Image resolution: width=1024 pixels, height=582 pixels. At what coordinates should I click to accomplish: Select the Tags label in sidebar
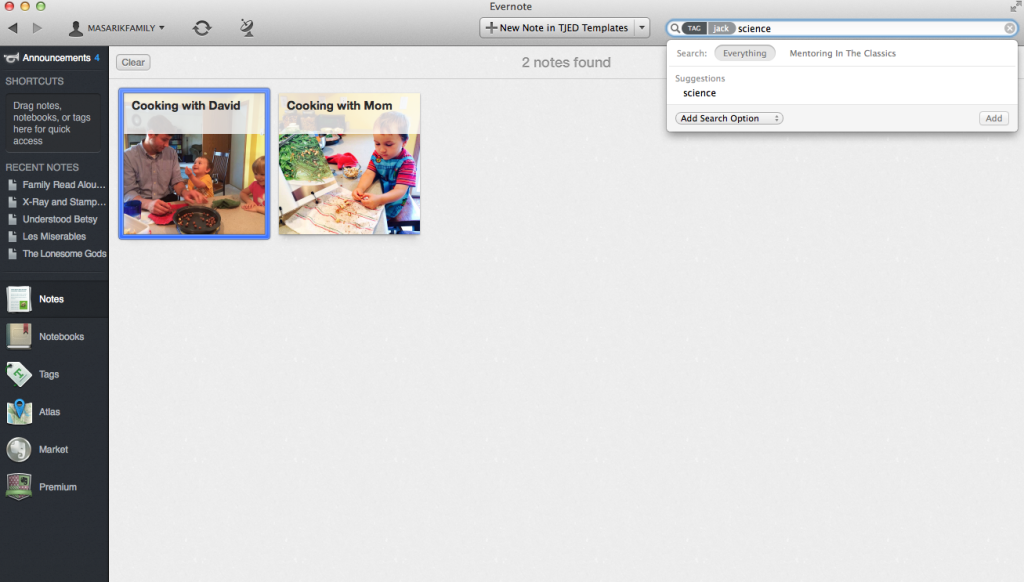[x=49, y=374]
